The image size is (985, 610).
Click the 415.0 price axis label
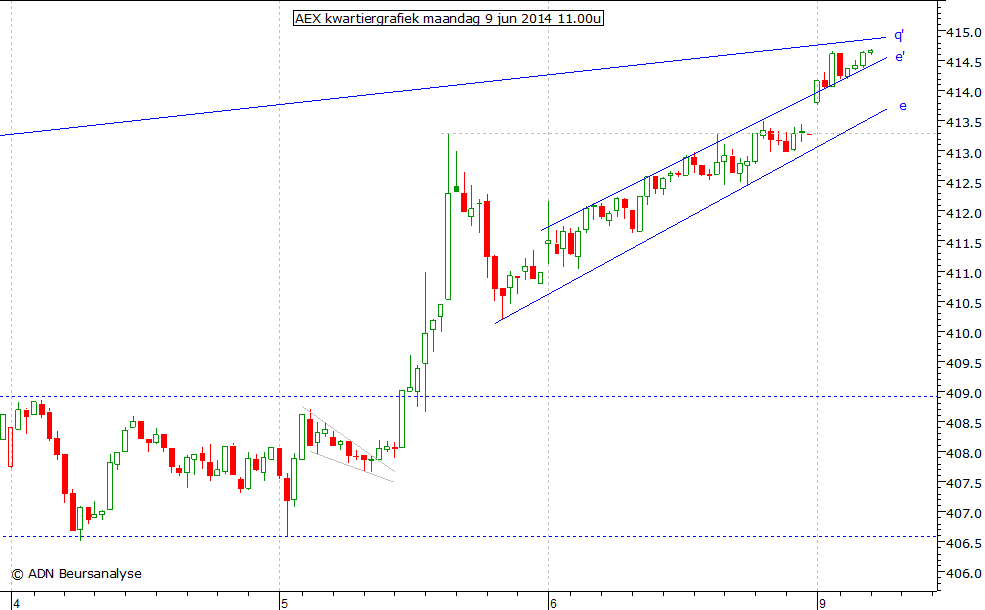click(x=964, y=33)
